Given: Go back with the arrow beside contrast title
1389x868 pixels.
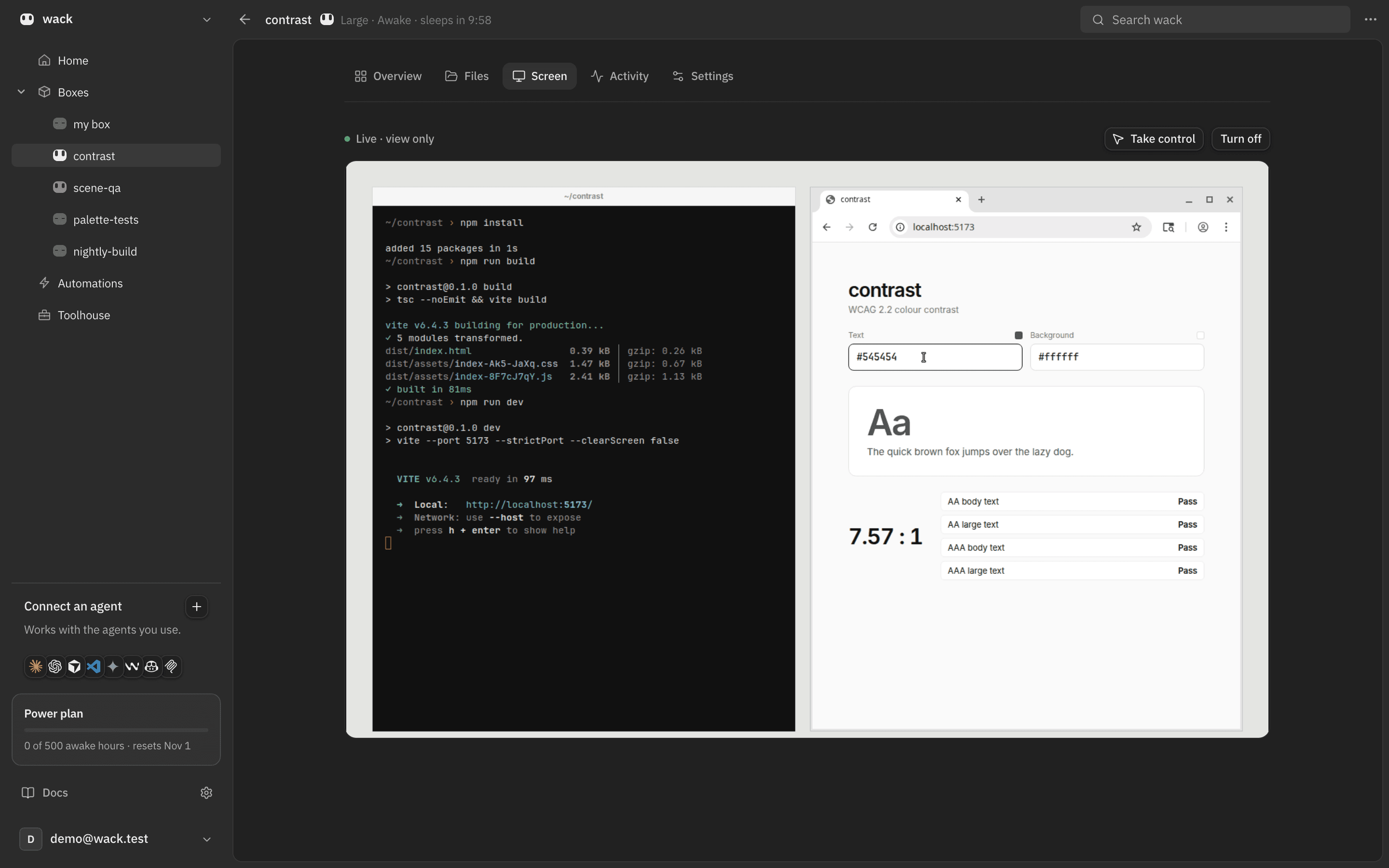Looking at the screenshot, I should (245, 19).
